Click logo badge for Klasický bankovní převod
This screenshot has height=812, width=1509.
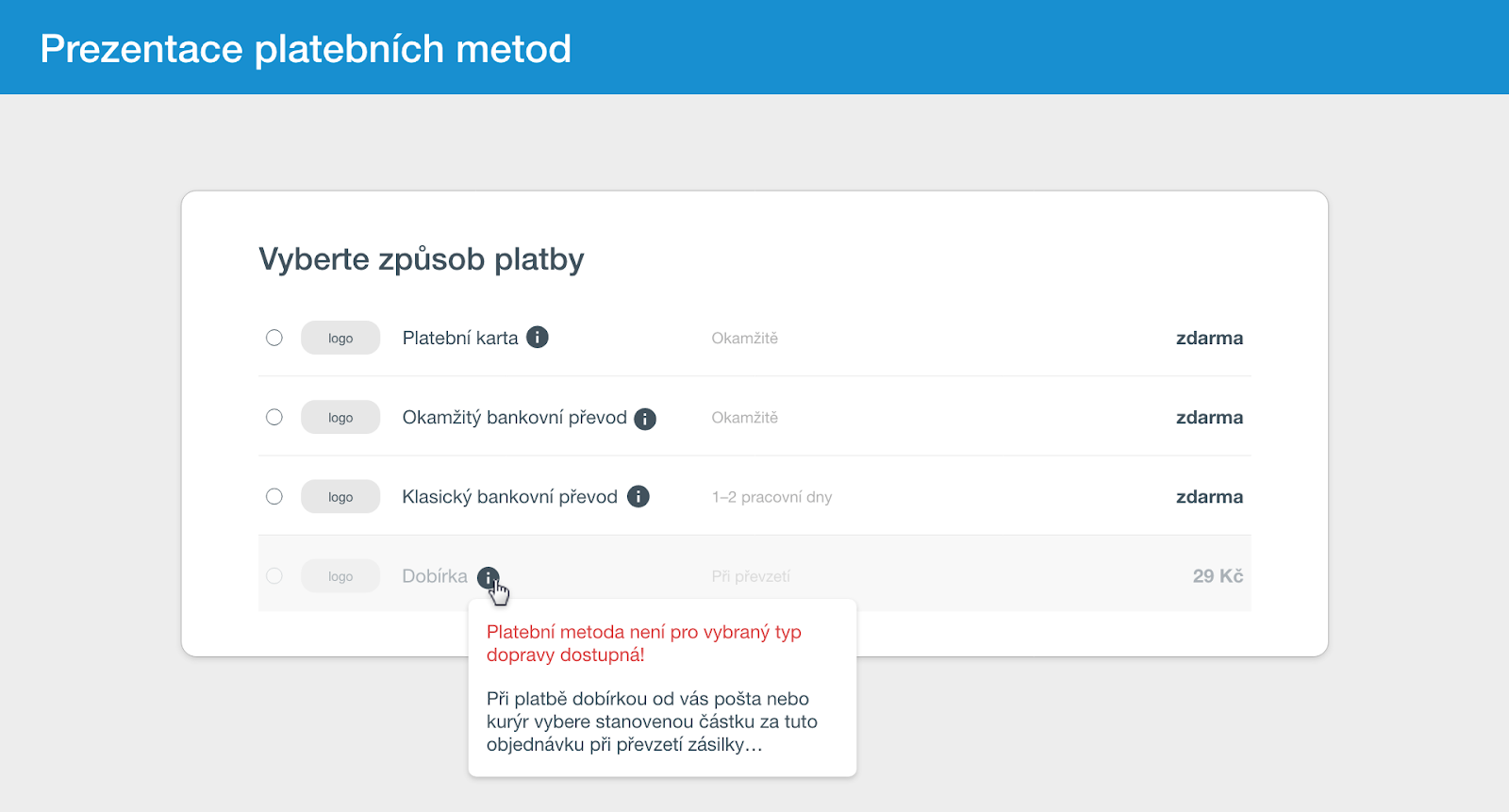(340, 496)
